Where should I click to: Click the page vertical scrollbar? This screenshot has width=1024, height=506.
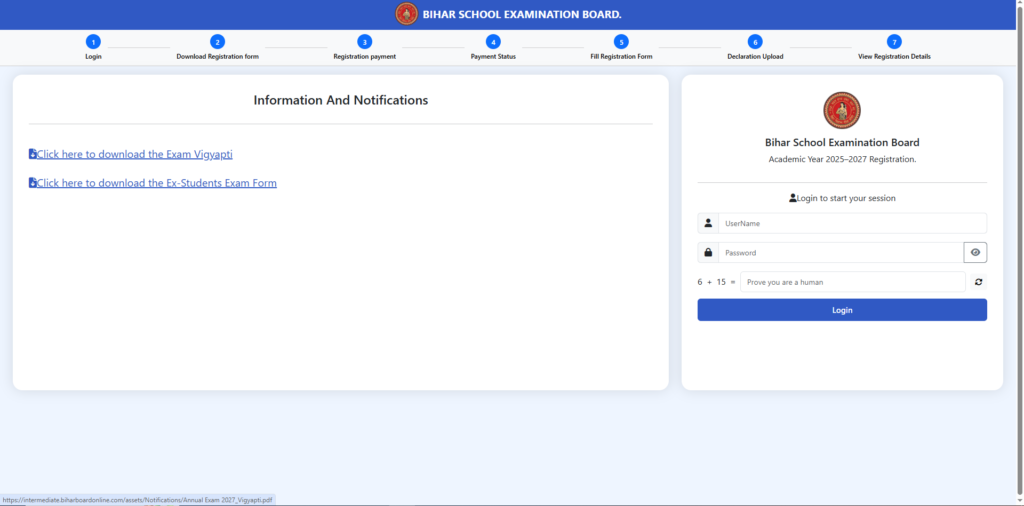pyautogui.click(x=1020, y=253)
